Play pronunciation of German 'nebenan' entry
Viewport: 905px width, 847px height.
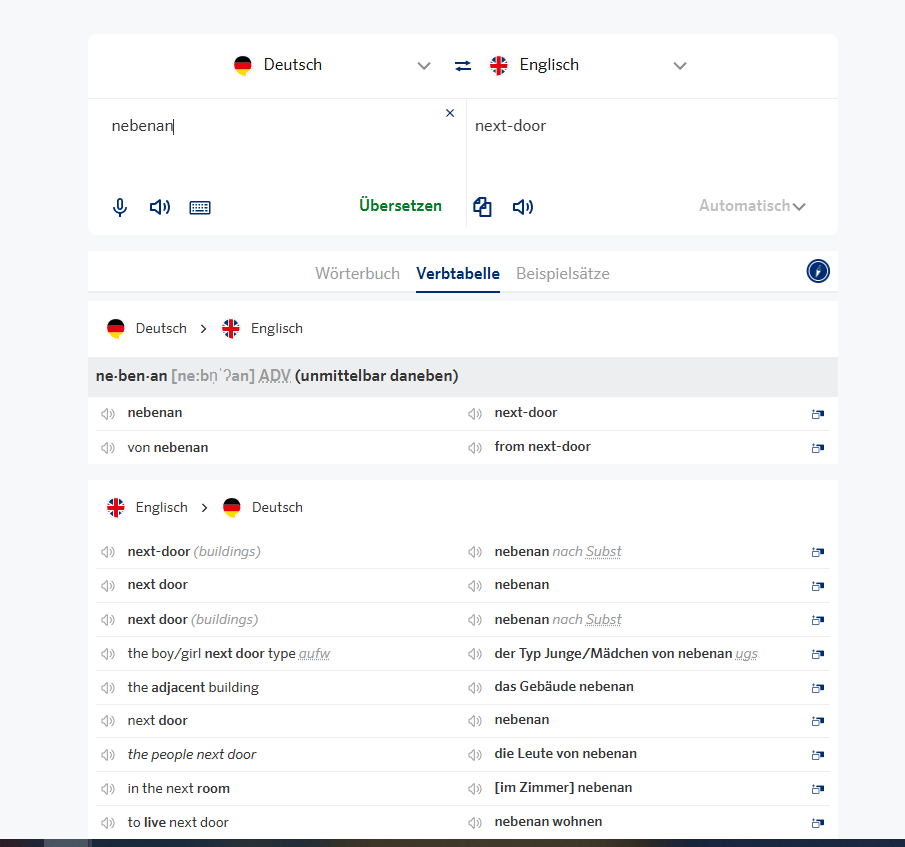click(108, 414)
